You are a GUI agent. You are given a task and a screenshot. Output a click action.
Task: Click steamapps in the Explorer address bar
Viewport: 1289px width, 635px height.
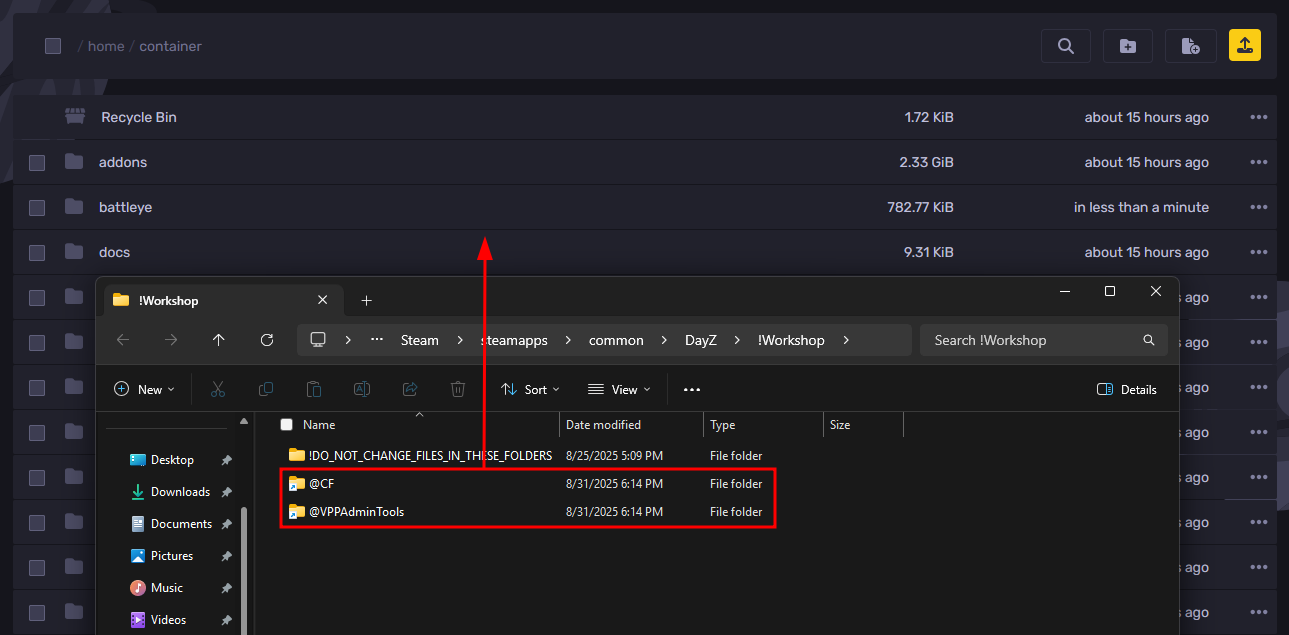(514, 340)
